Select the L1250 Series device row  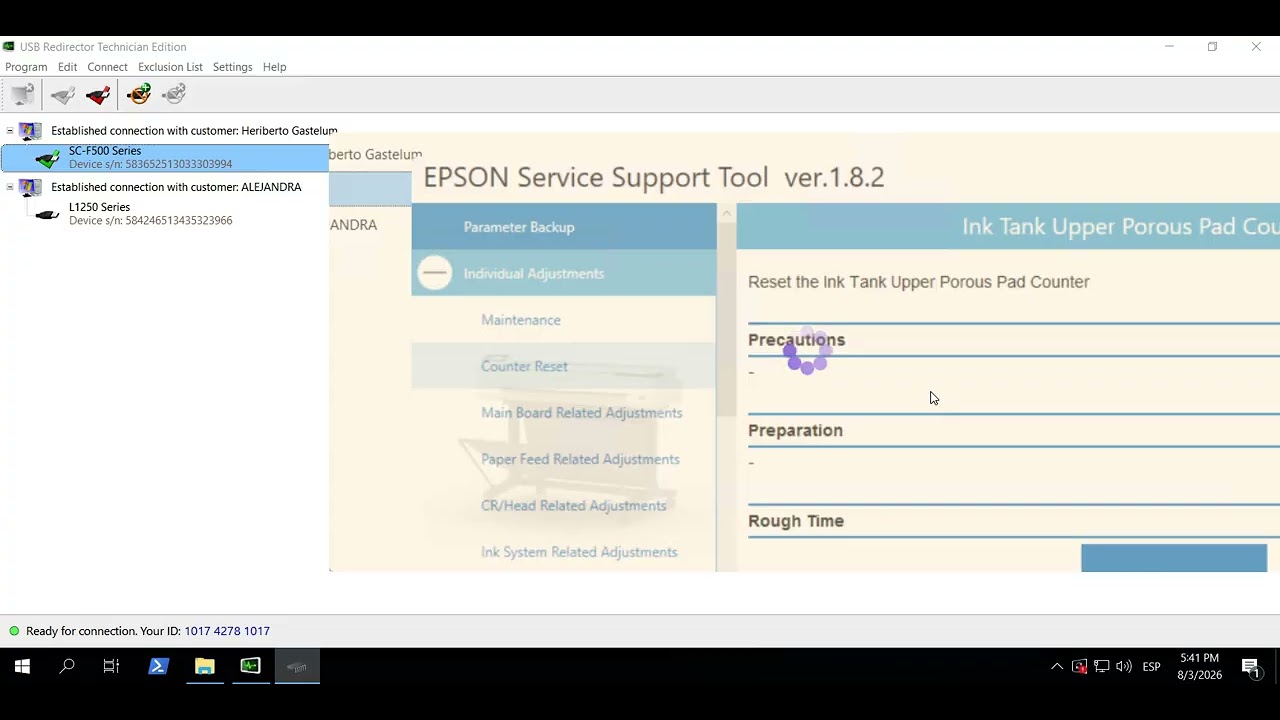point(150,214)
